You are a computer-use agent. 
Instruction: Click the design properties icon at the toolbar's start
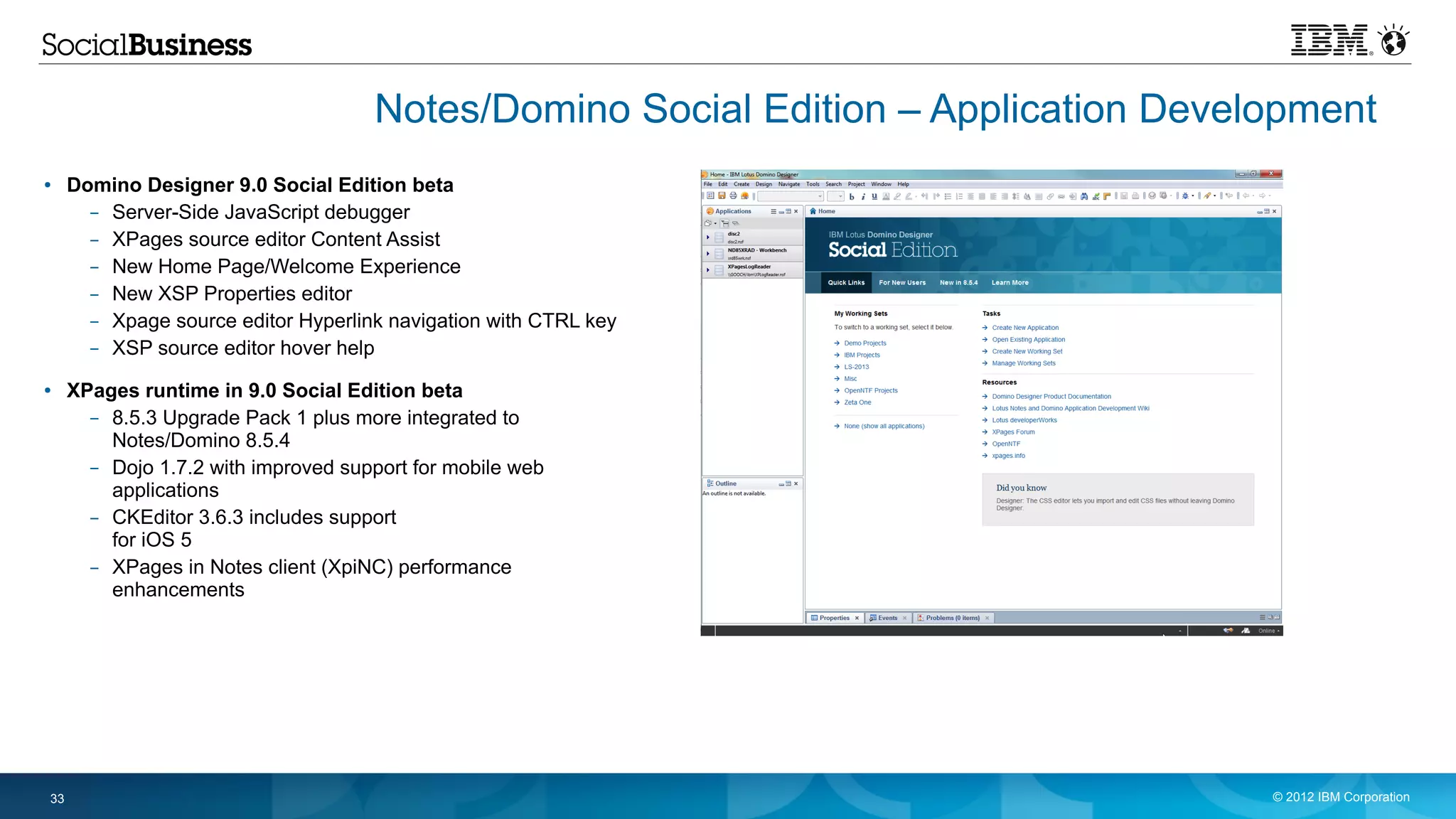(x=710, y=196)
